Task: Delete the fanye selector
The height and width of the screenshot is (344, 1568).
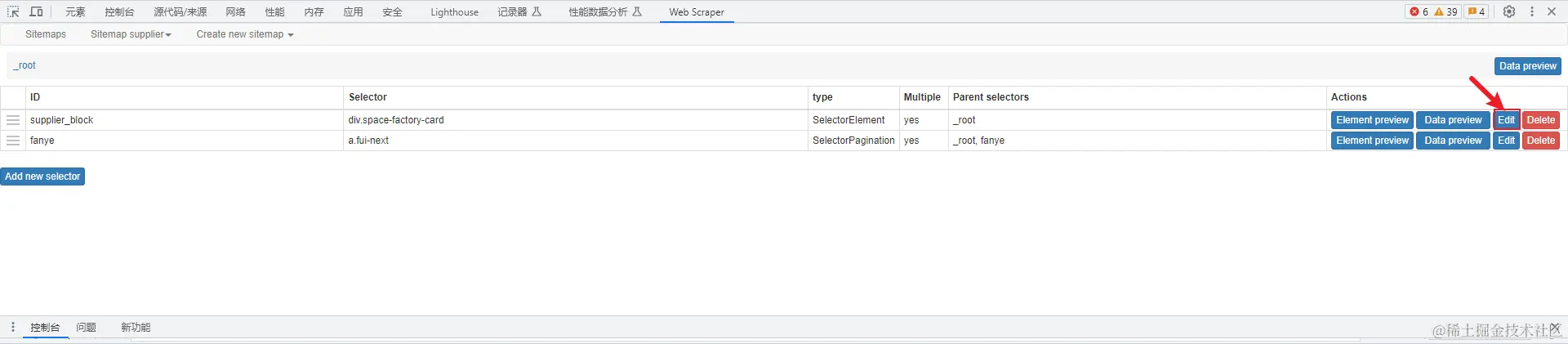Action: tap(1541, 141)
